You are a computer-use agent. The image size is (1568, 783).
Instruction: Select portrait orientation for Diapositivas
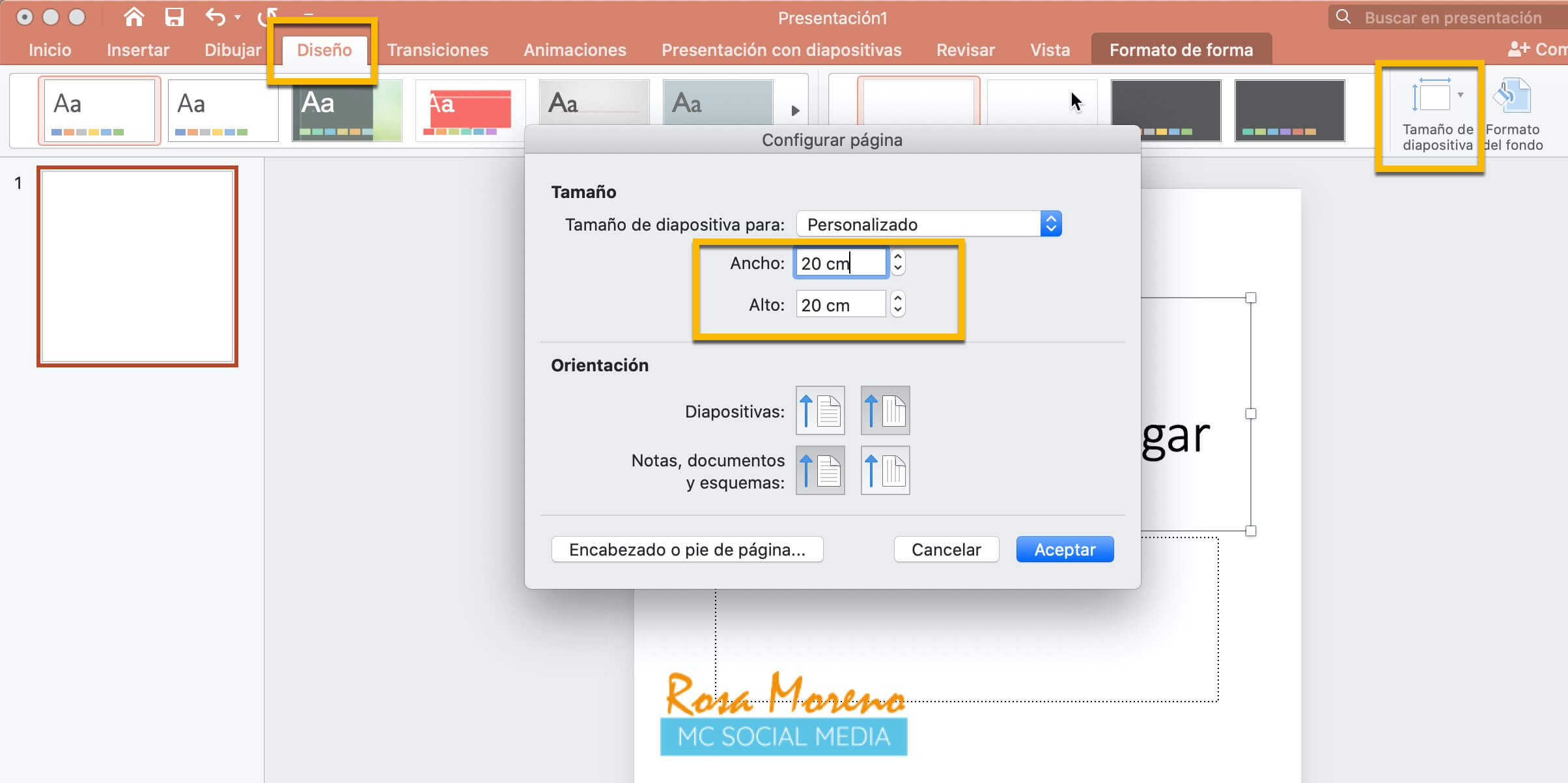point(820,410)
